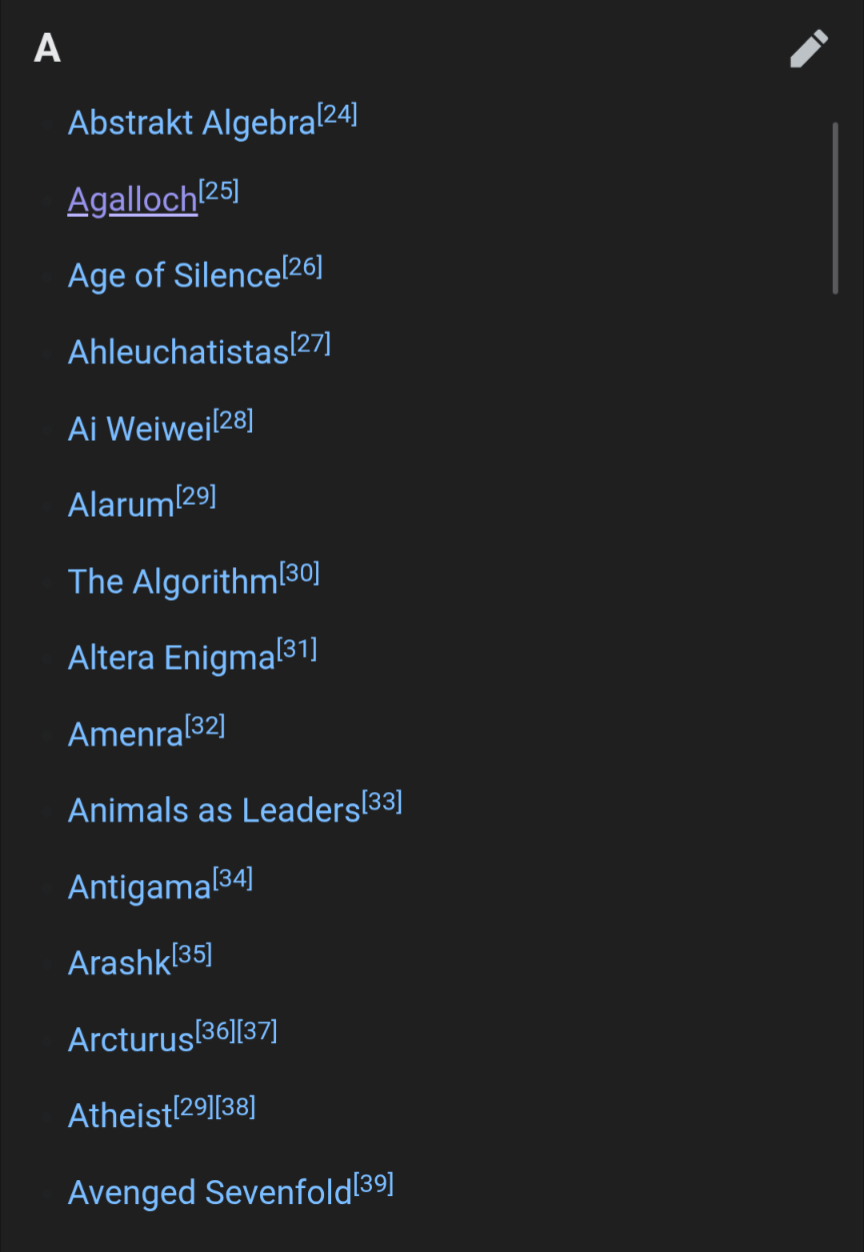The height and width of the screenshot is (1252, 864).
Task: Tap the Amenra link
Action: [126, 735]
